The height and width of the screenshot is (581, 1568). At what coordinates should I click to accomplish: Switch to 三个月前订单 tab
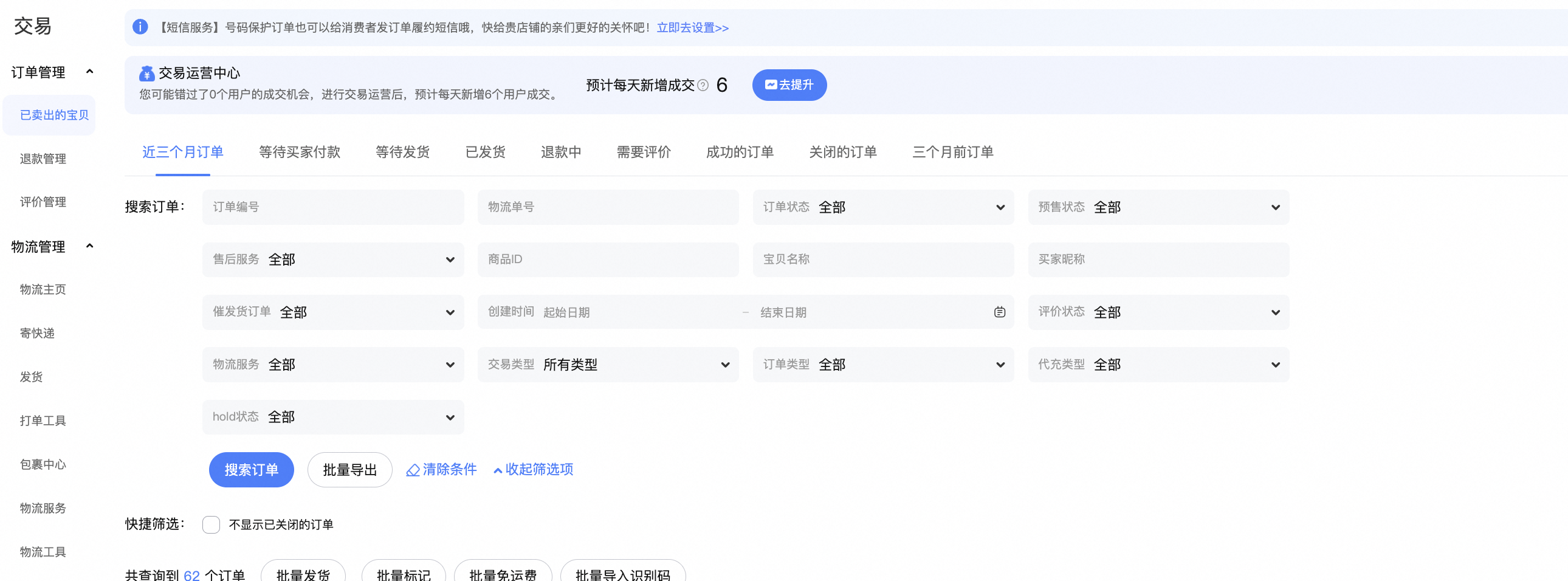[952, 152]
